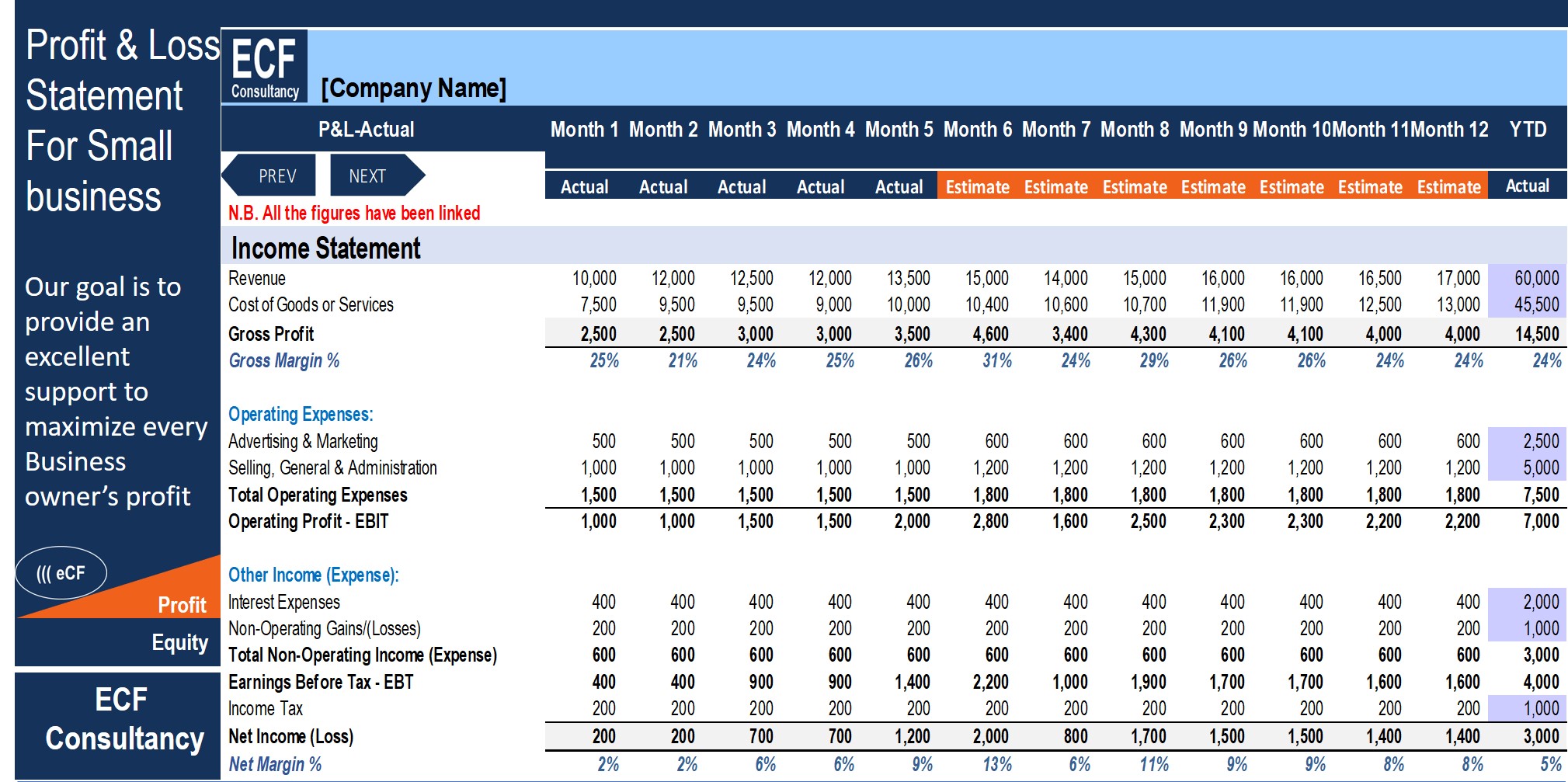Select YTD EBIT cell 7,000
Screen dimensions: 1568x782
pyautogui.click(x=1541, y=522)
